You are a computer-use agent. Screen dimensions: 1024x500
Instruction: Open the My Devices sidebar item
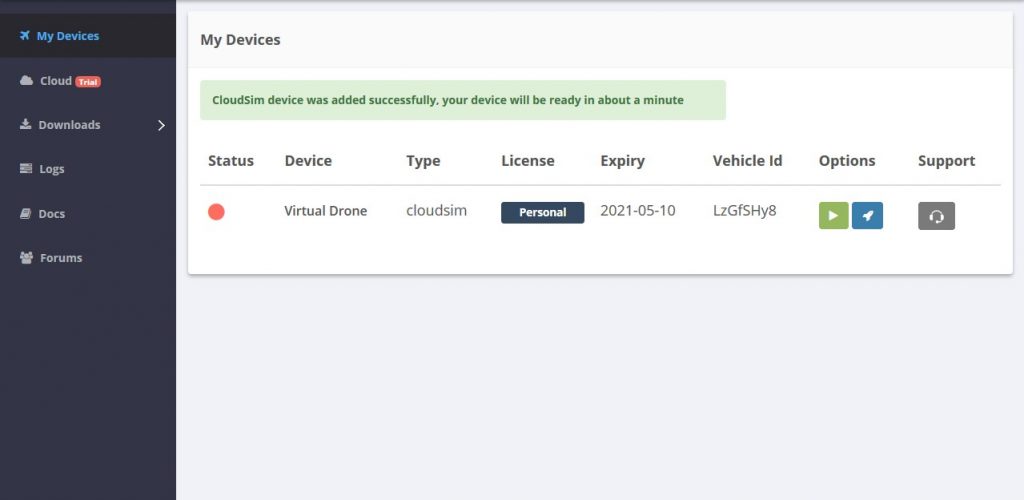[x=68, y=36]
